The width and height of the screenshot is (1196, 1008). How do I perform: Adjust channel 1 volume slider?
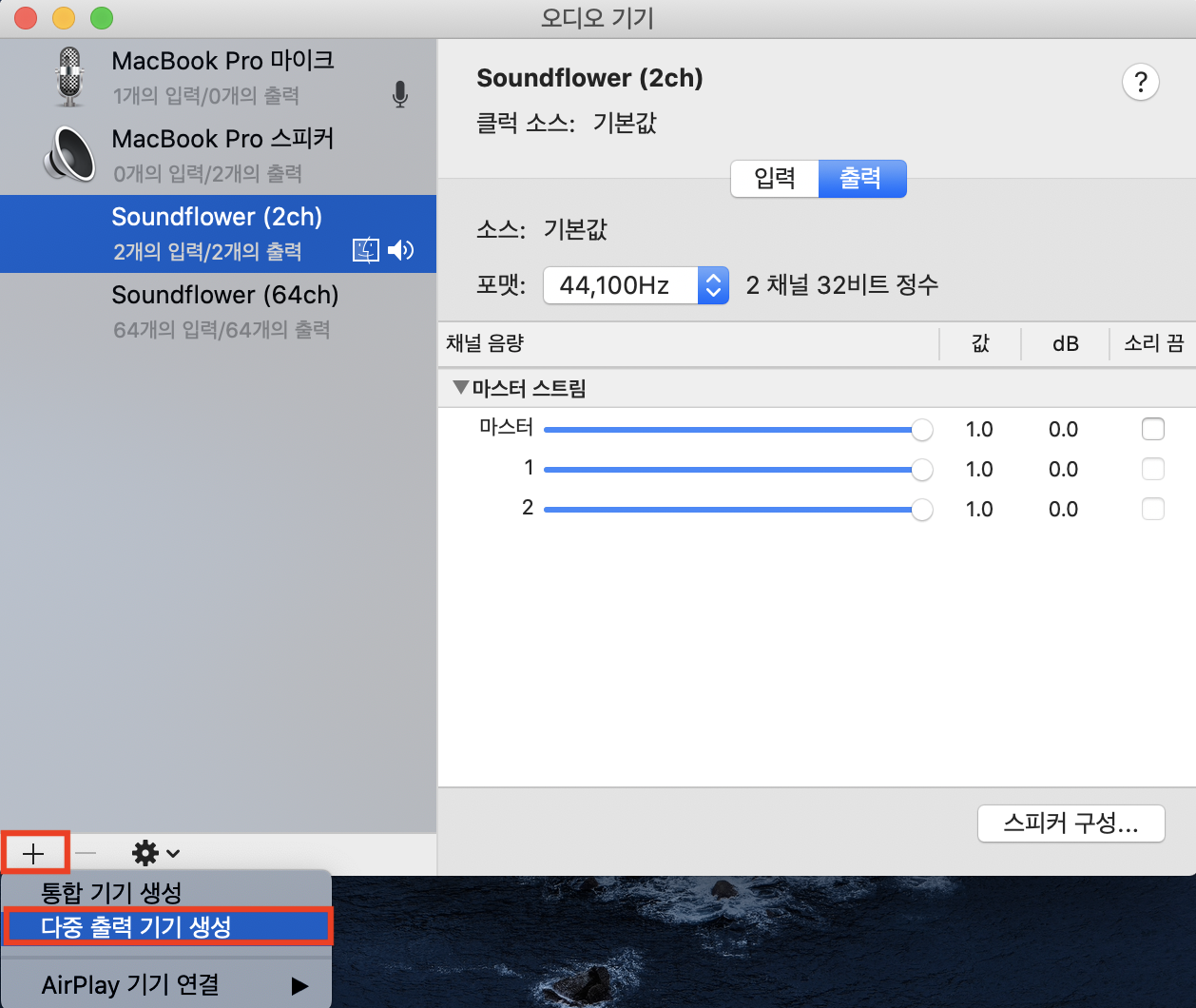tap(738, 469)
